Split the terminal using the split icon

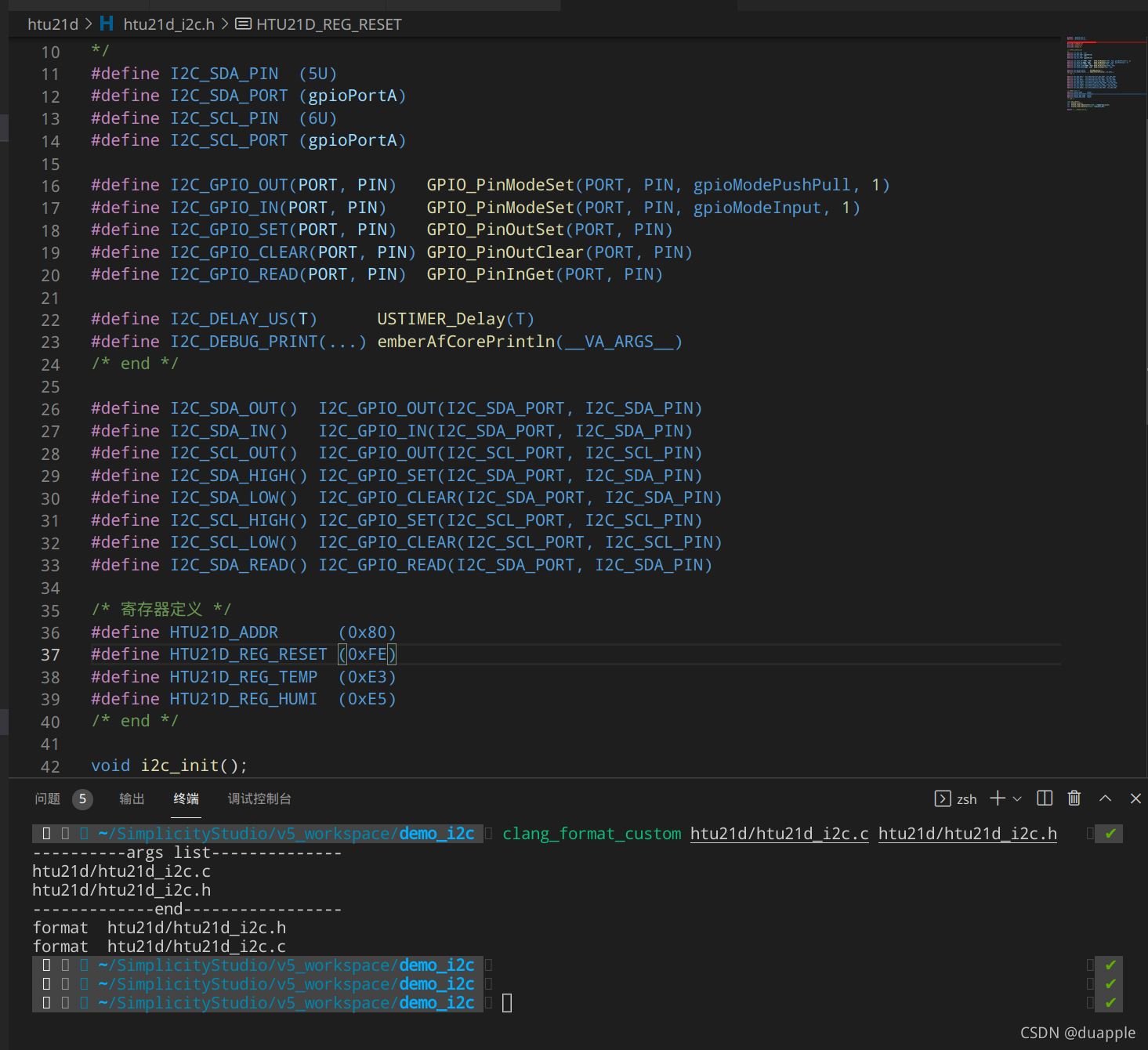point(1045,798)
